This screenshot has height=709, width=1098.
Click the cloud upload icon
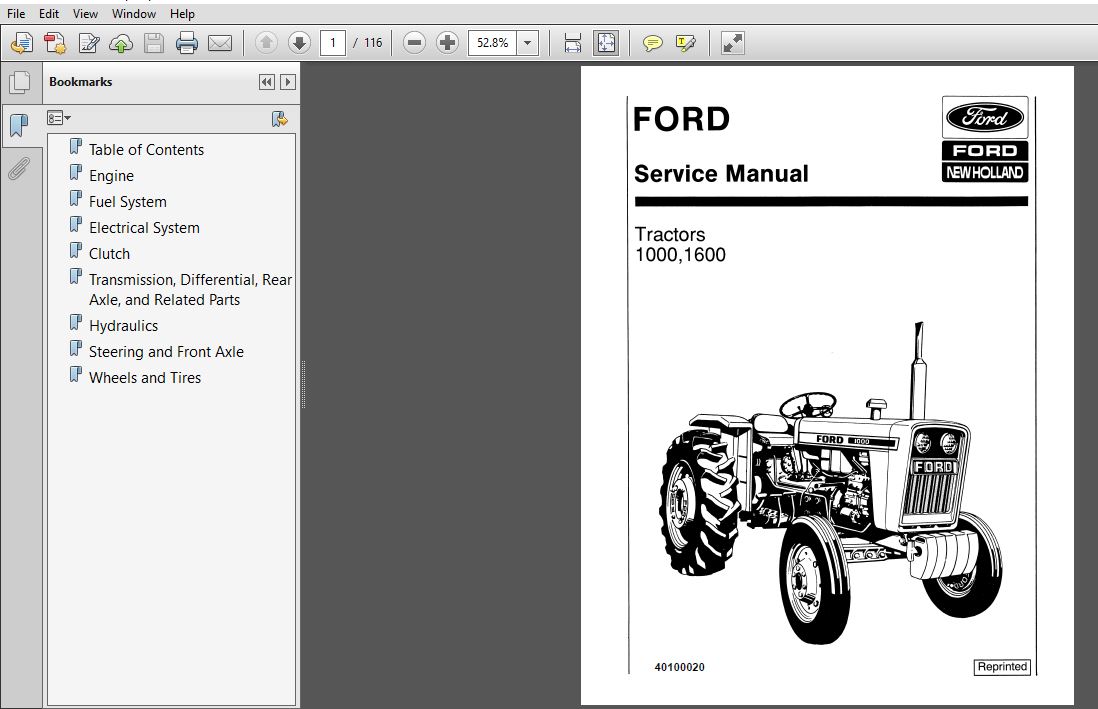121,43
